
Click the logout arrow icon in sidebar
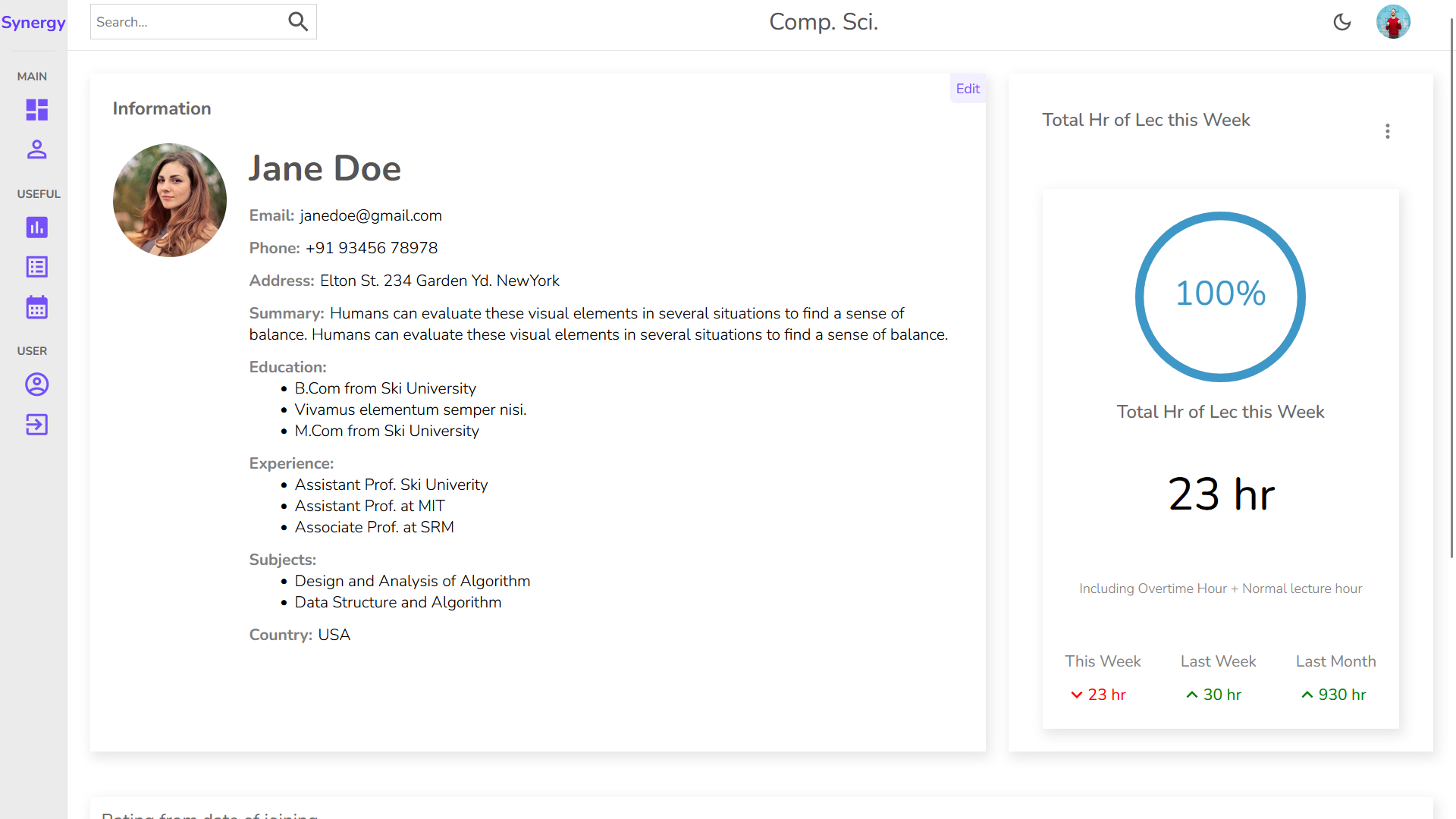(x=36, y=425)
